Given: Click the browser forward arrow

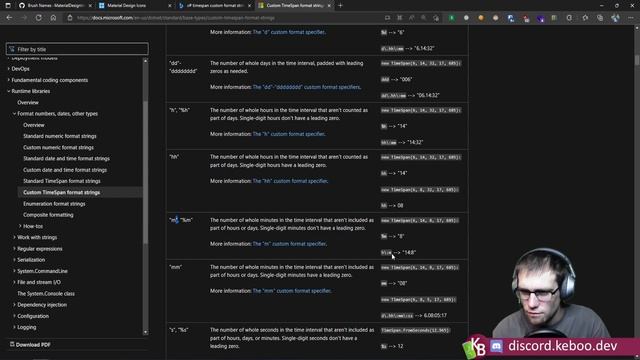Looking at the screenshot, I should (24, 18).
